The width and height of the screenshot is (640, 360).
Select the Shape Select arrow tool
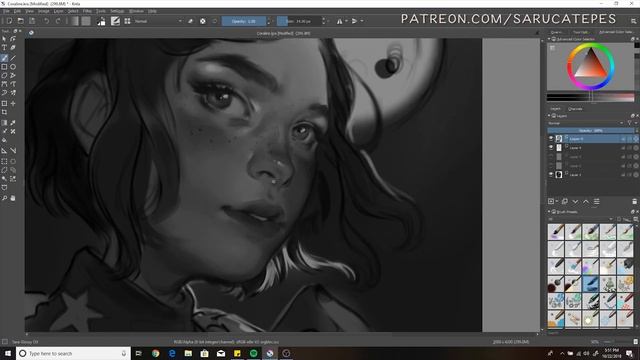click(x=4, y=39)
